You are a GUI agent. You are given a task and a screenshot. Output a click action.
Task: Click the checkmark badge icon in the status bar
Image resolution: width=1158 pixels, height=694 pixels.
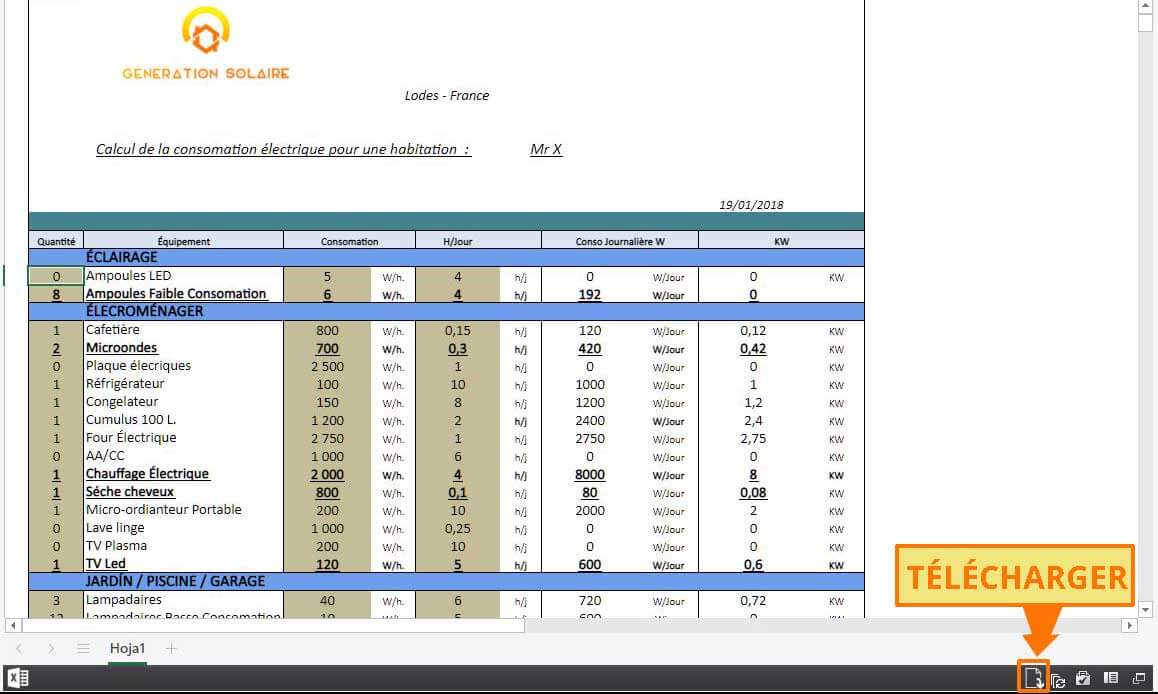pos(1082,677)
